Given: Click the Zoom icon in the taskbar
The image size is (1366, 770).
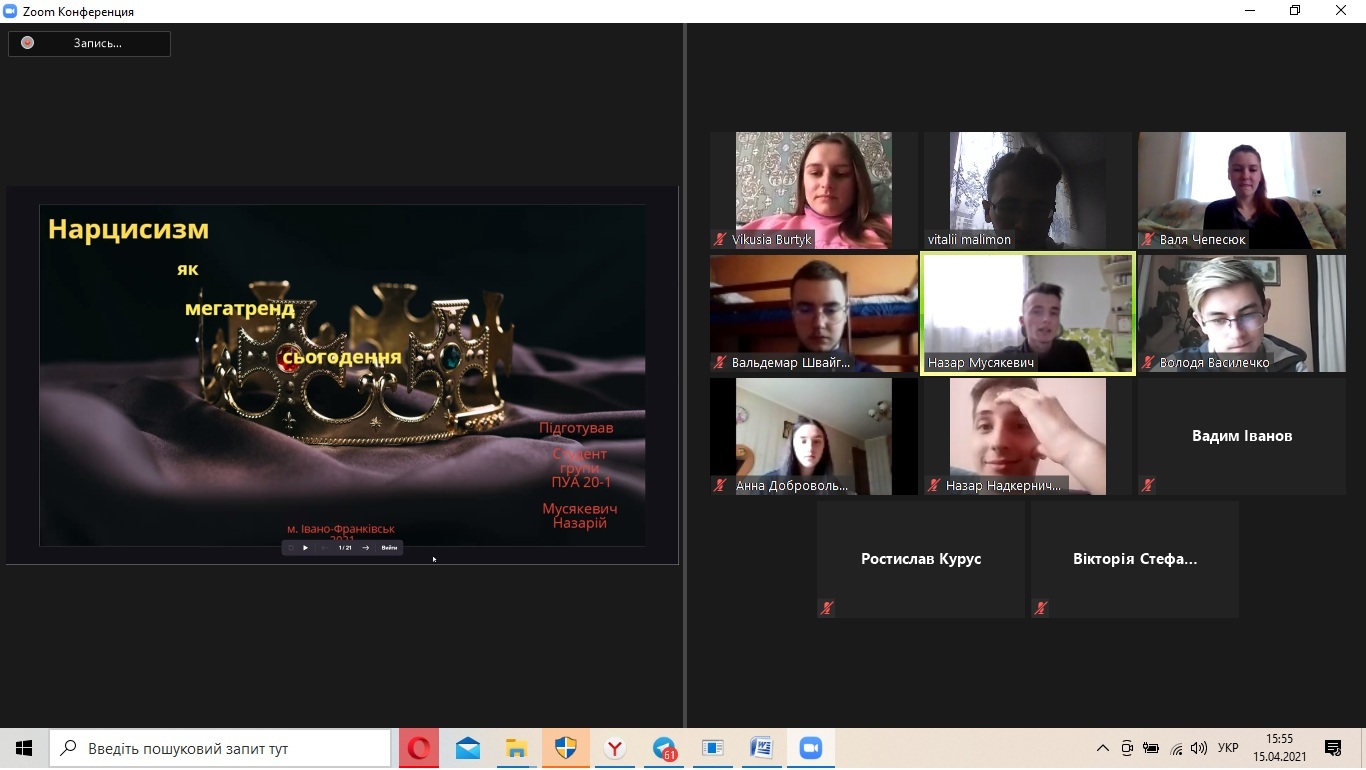Looking at the screenshot, I should tap(810, 748).
